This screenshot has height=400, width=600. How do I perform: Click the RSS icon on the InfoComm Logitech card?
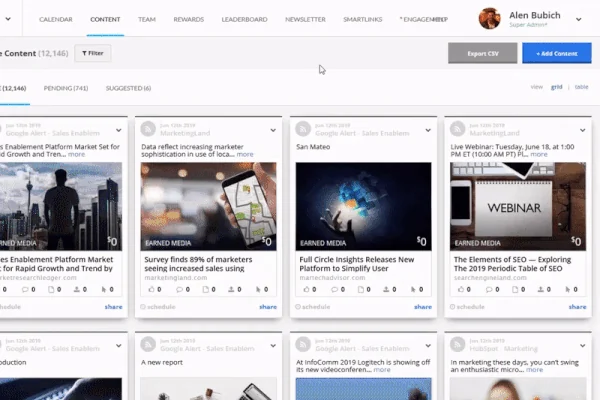[303, 344]
